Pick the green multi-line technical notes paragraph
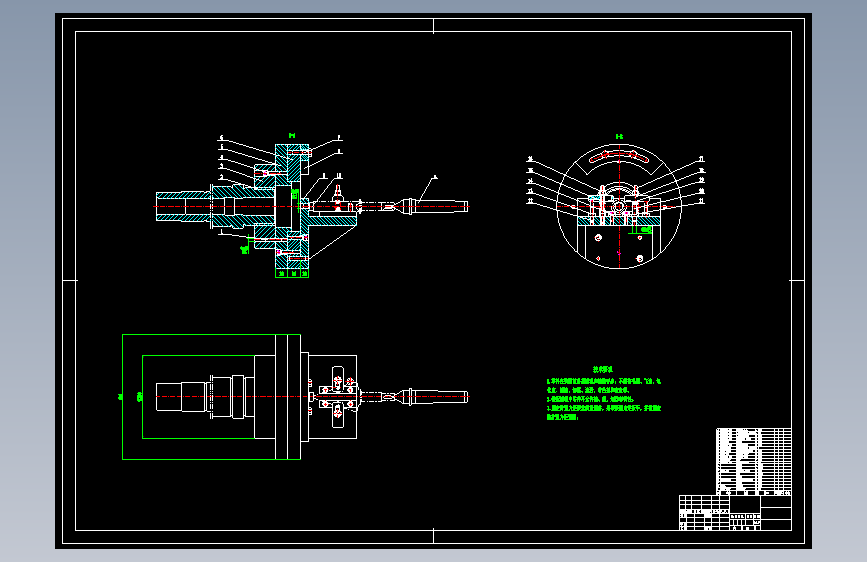867x562 pixels. pos(604,399)
